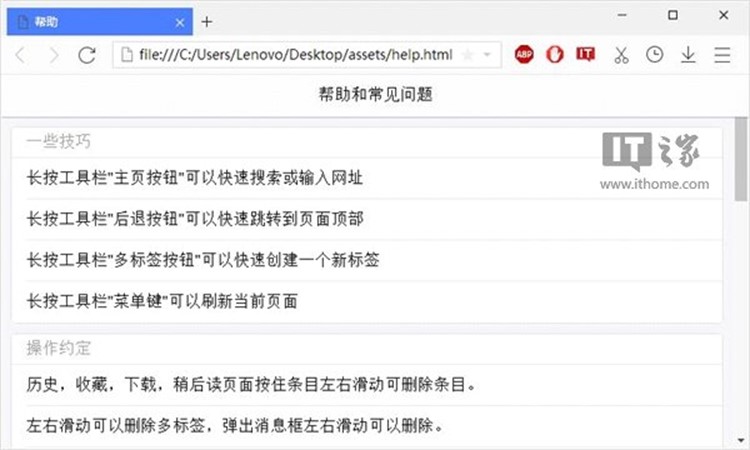Screen dimensions: 750x450
Task: Click the scrollbar down arrow
Action: point(741,441)
